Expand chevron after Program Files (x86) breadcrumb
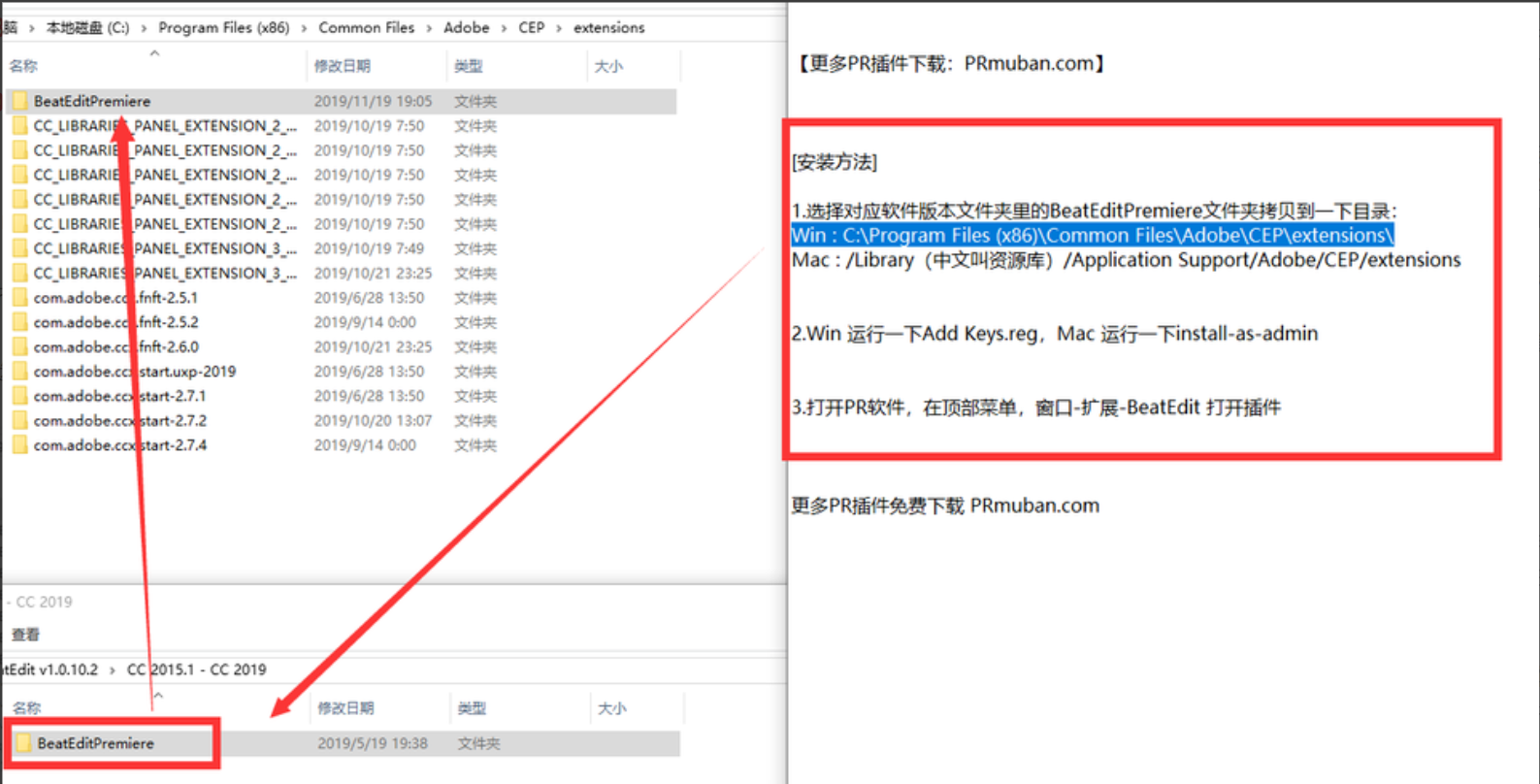 pyautogui.click(x=304, y=28)
